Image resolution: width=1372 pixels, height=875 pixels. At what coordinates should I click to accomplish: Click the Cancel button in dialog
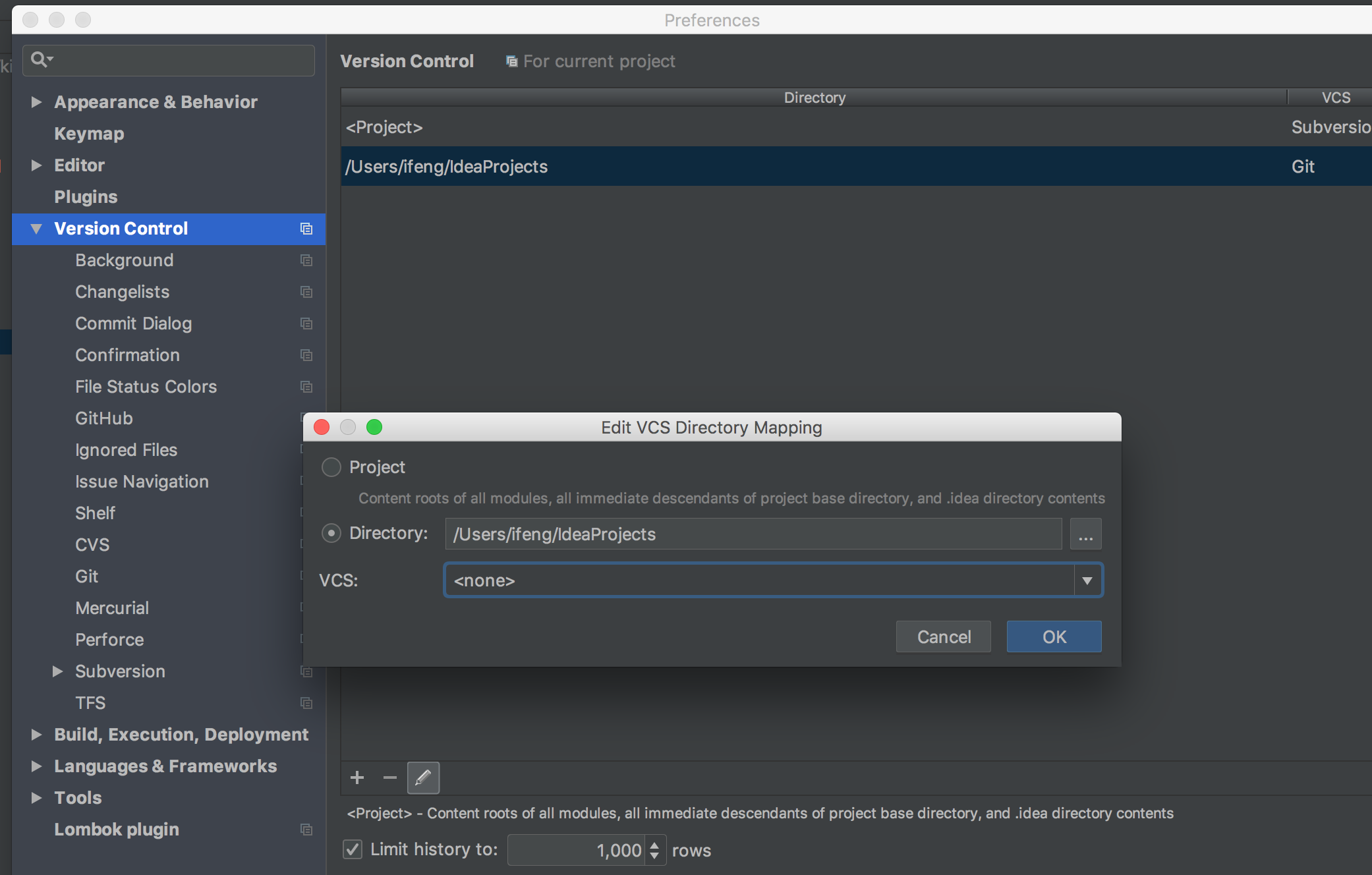click(x=943, y=637)
